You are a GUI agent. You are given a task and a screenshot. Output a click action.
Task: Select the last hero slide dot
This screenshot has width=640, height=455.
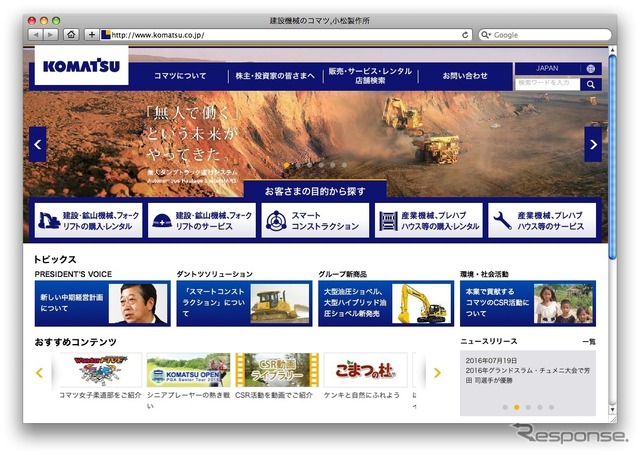point(344,165)
